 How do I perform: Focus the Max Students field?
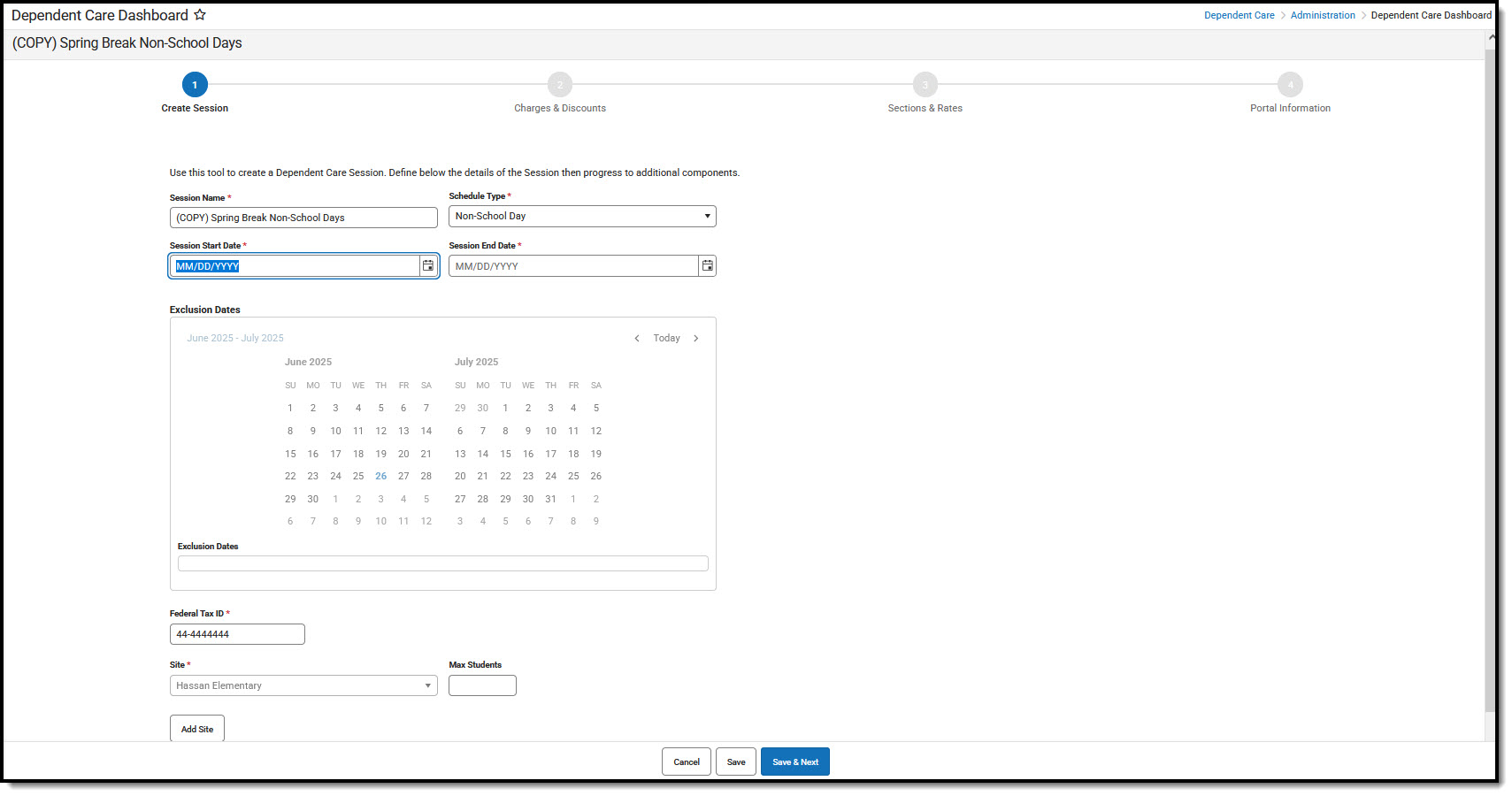(x=482, y=685)
